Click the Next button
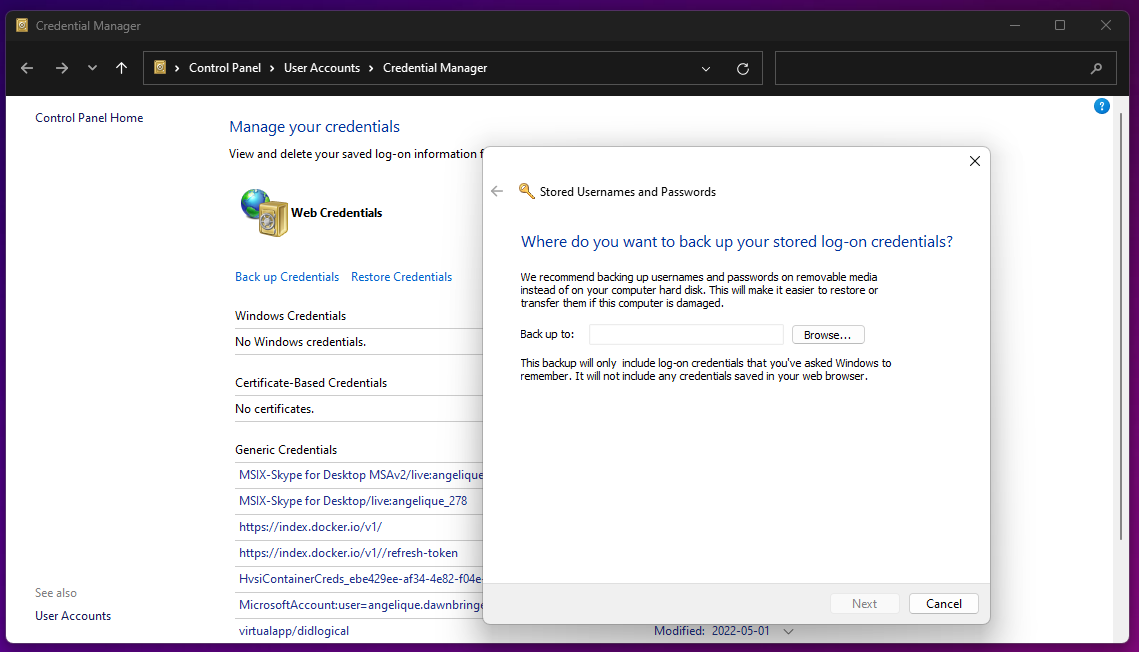 pyautogui.click(x=864, y=604)
